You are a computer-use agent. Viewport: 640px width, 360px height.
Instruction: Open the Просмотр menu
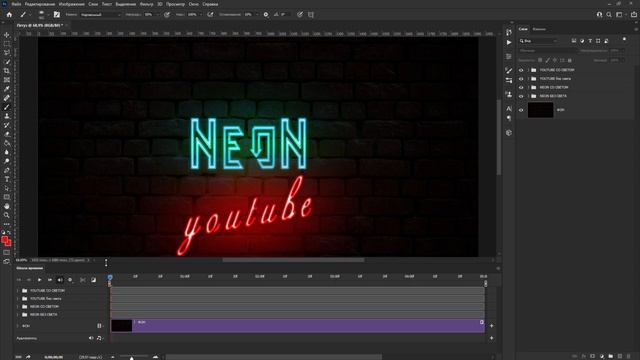[175, 4]
